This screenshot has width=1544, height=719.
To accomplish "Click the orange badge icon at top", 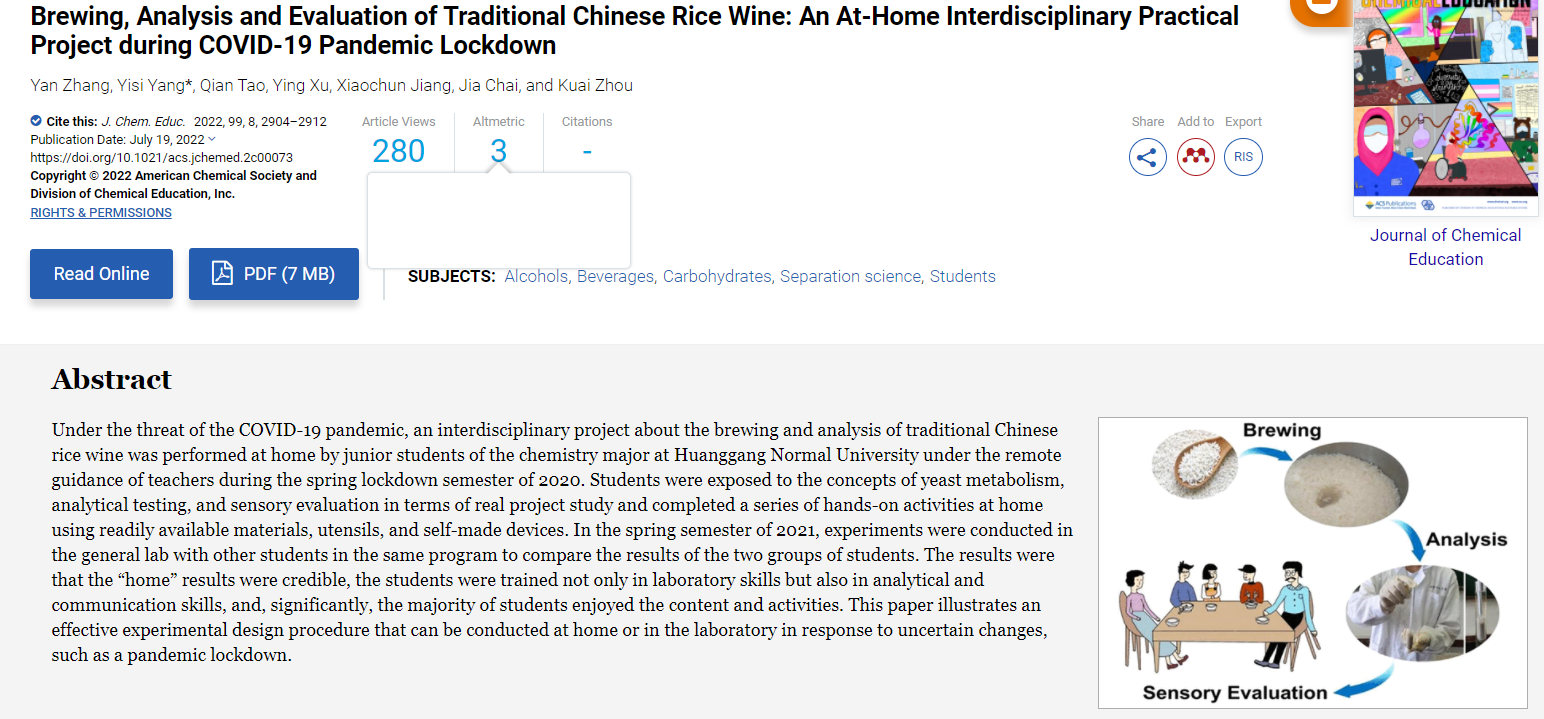I will (x=1318, y=10).
